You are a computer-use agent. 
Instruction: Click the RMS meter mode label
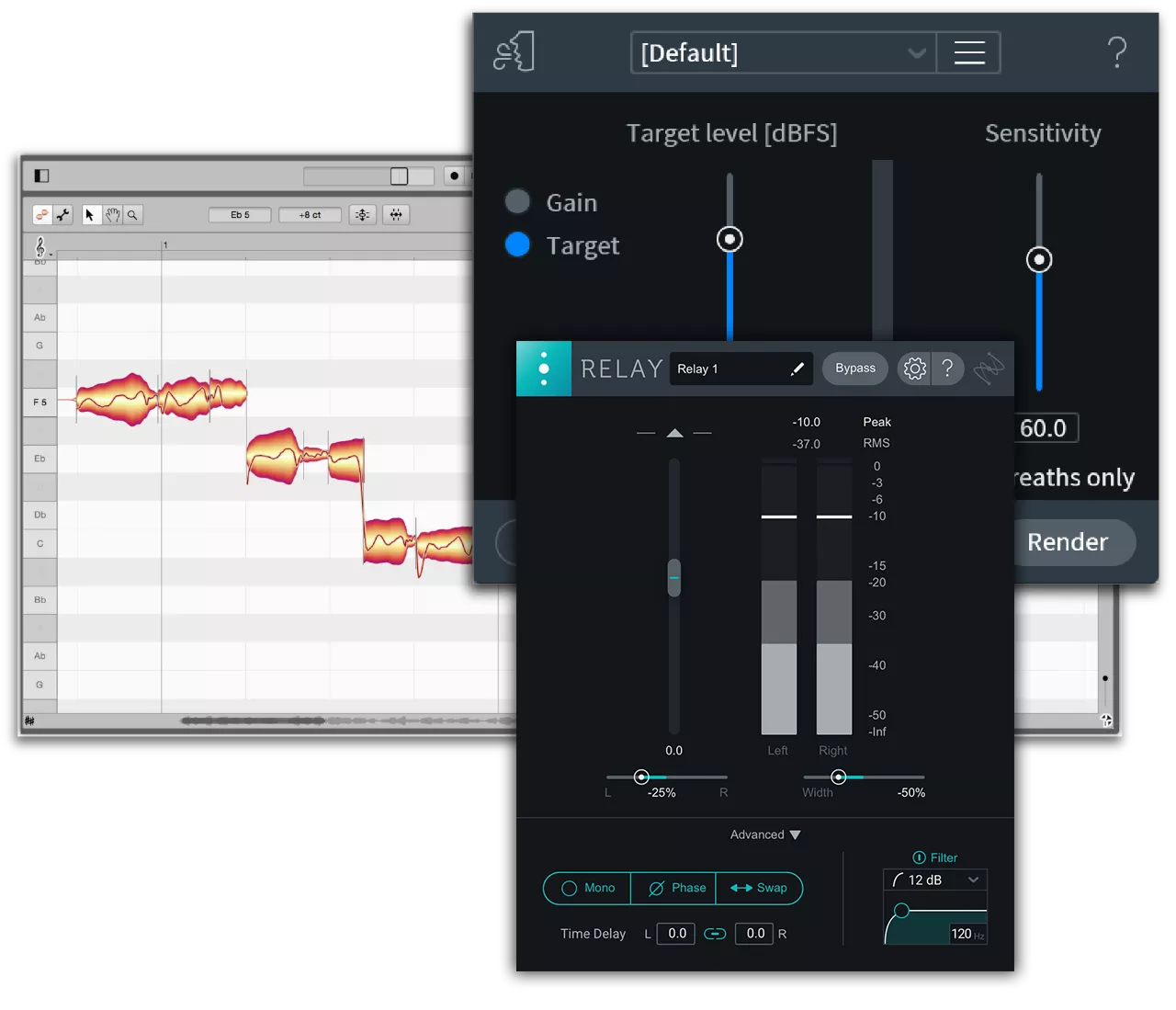876,443
